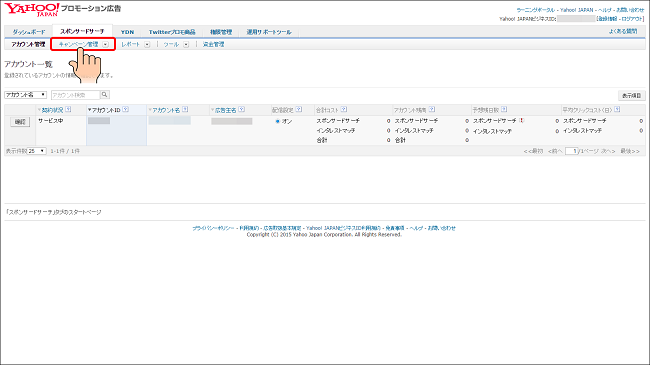
Task: Open the 登録情報 link
Action: 607,19
